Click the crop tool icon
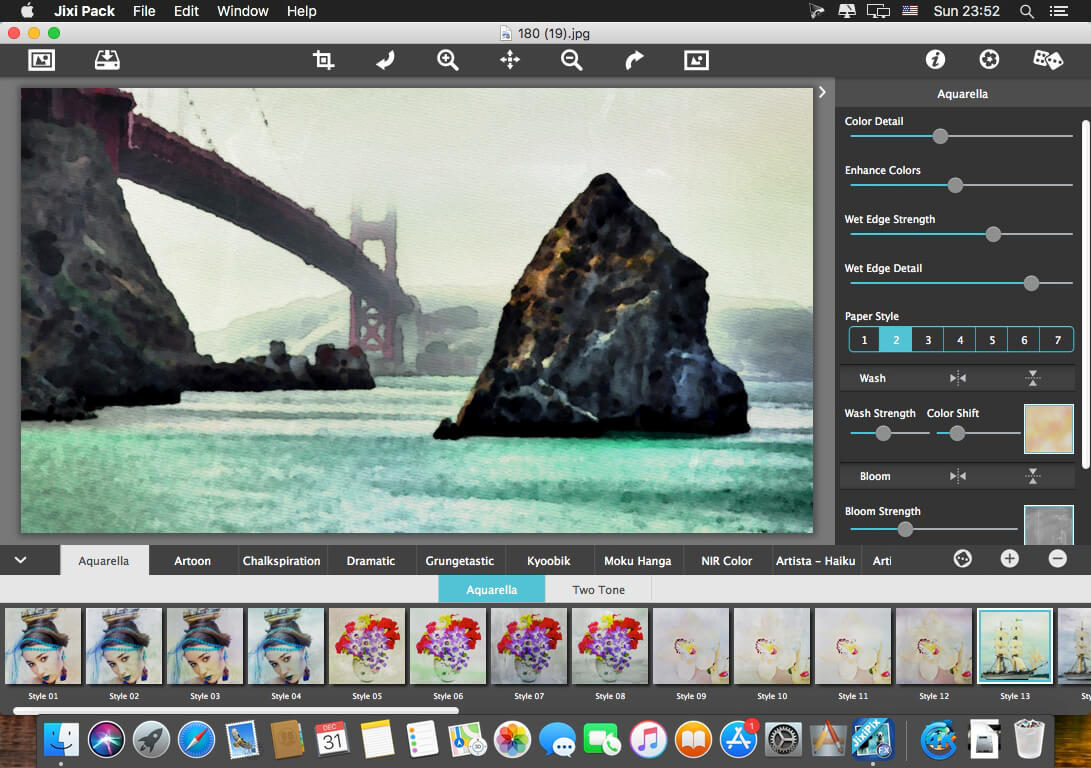 pyautogui.click(x=323, y=60)
